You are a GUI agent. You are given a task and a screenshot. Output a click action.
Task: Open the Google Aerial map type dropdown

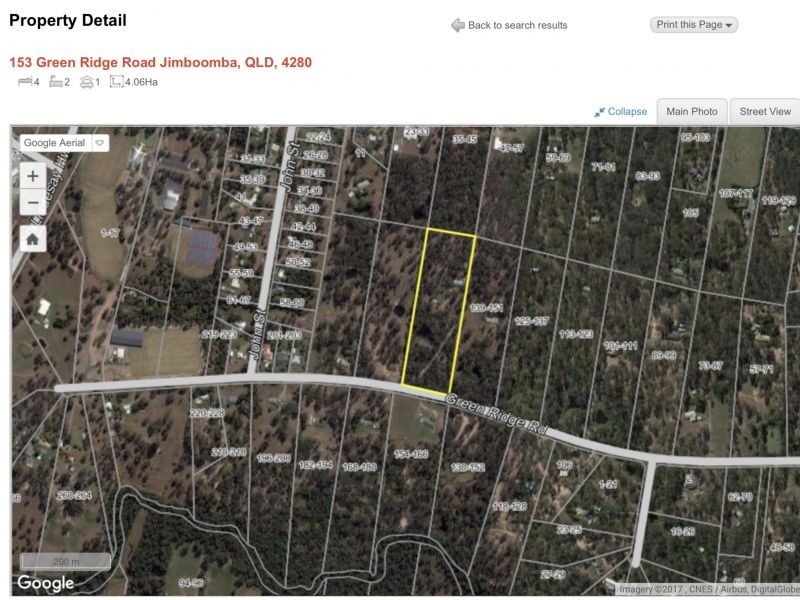pos(64,143)
